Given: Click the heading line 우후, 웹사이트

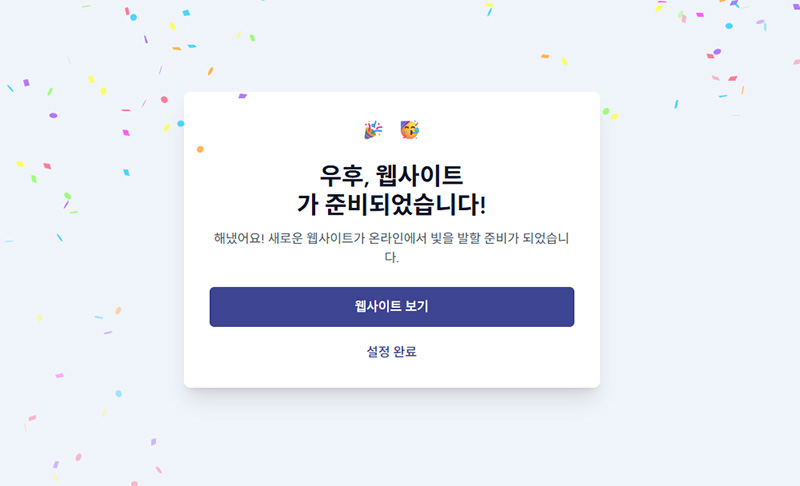Looking at the screenshot, I should coord(391,175).
